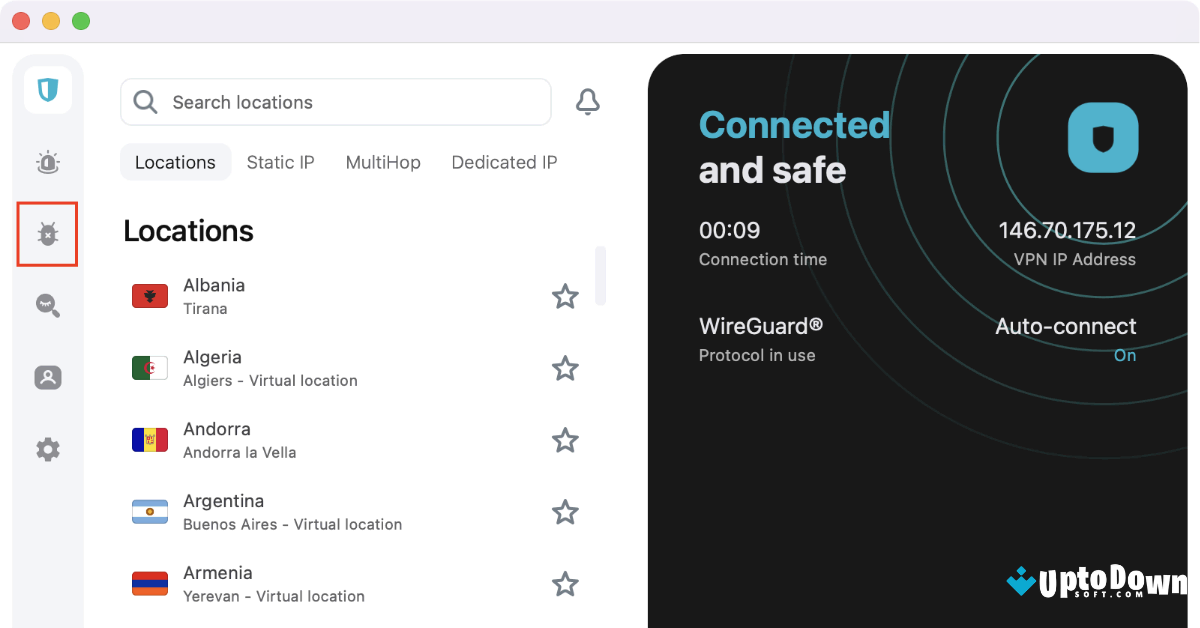
Task: Favorite Albania with its star
Action: pyautogui.click(x=566, y=296)
